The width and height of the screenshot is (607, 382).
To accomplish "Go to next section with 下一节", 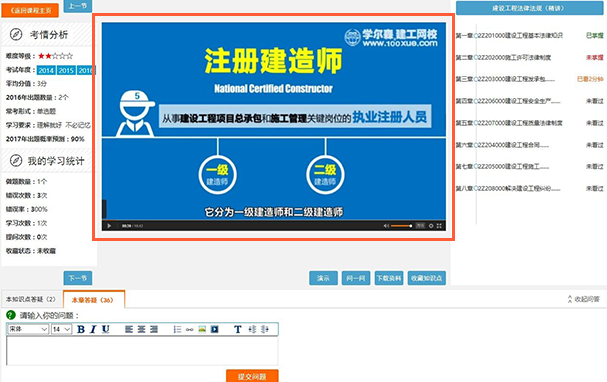I will pyautogui.click(x=78, y=278).
